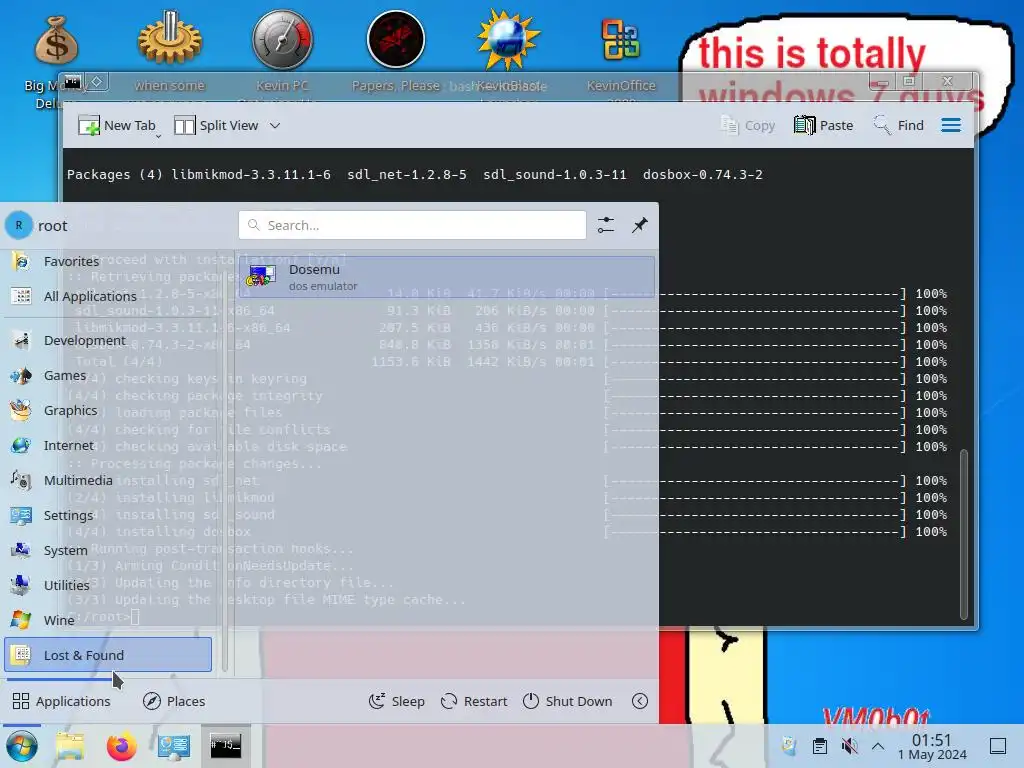Screen dimensions: 1024x768
Task: Open a New Tab in Konsole
Action: click(x=118, y=125)
